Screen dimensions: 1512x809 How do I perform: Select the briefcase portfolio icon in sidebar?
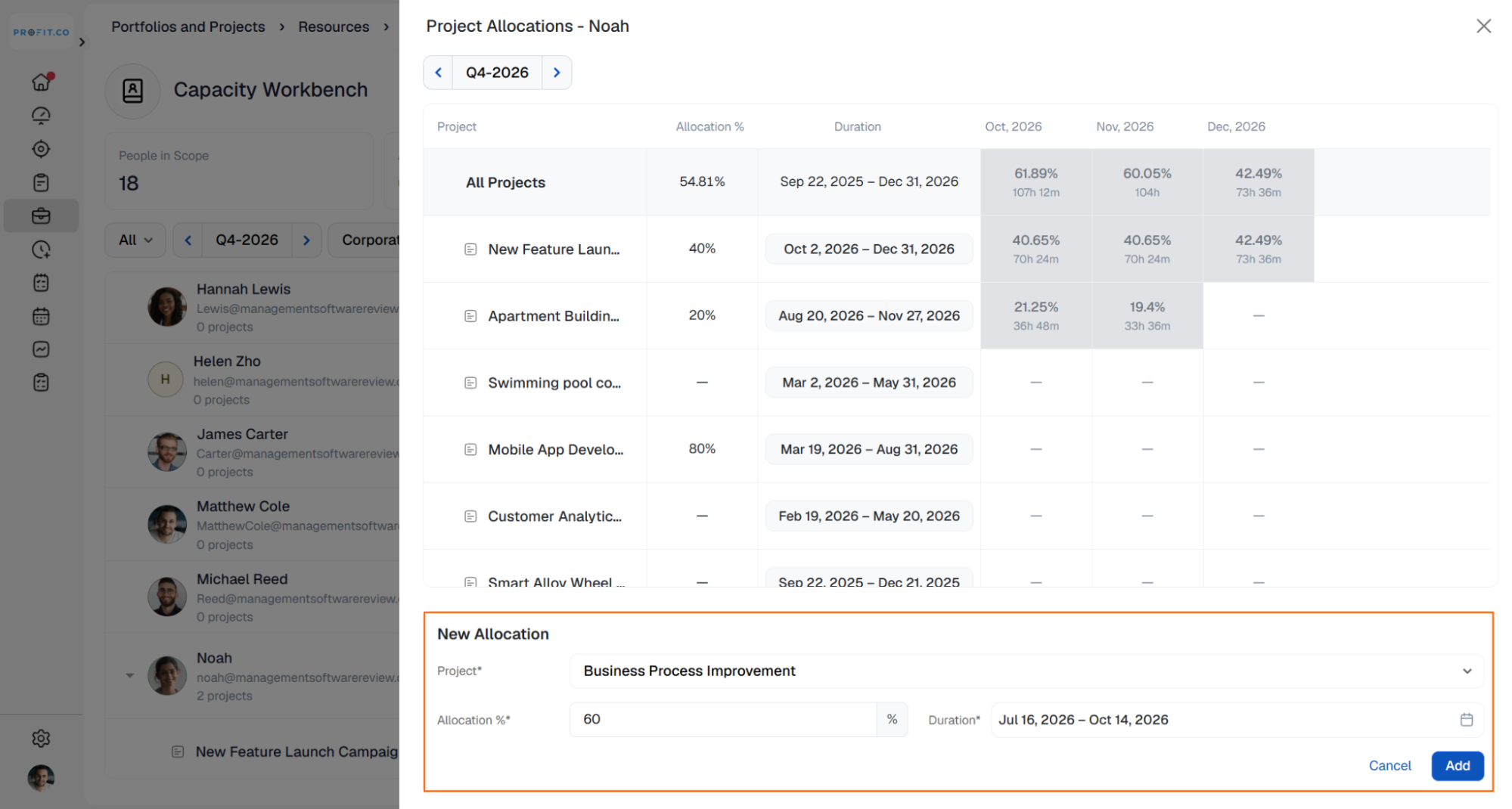tap(41, 216)
